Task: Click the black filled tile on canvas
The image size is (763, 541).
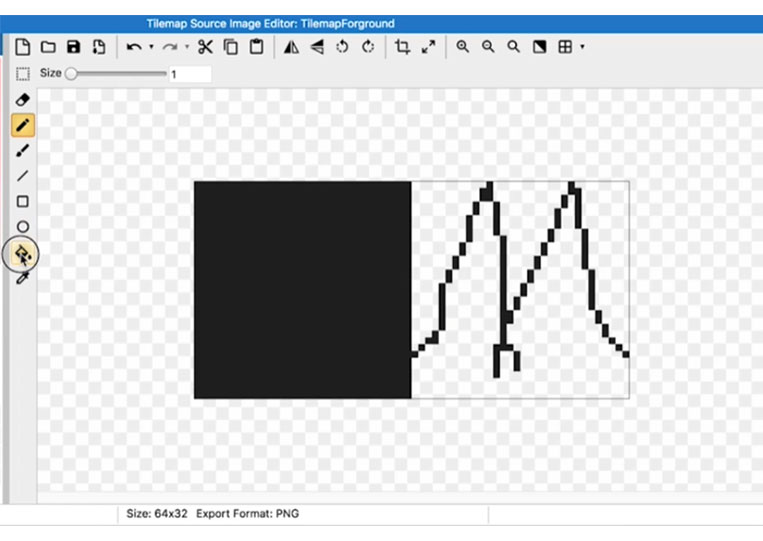Action: [303, 290]
